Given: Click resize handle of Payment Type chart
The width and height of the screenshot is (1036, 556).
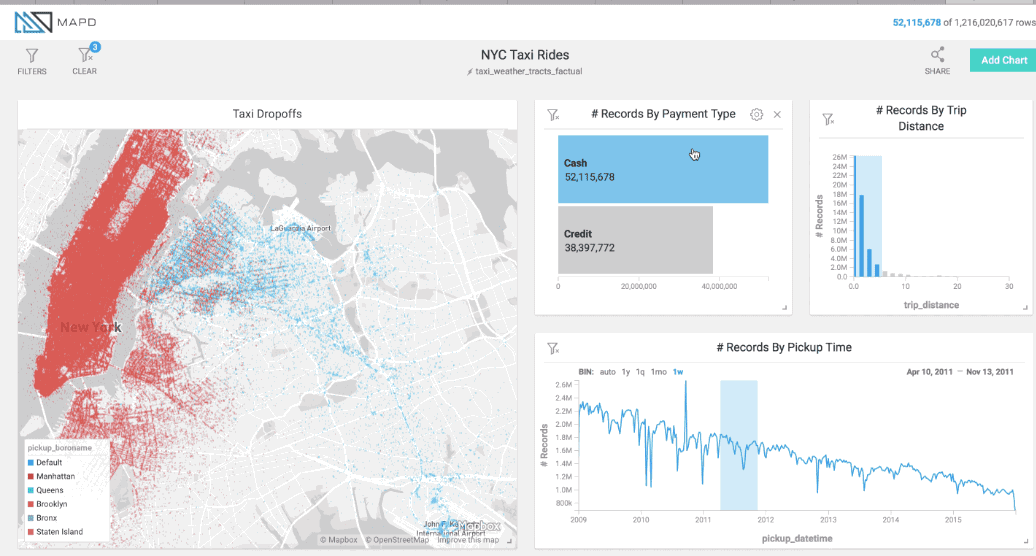Looking at the screenshot, I should coord(784,307).
